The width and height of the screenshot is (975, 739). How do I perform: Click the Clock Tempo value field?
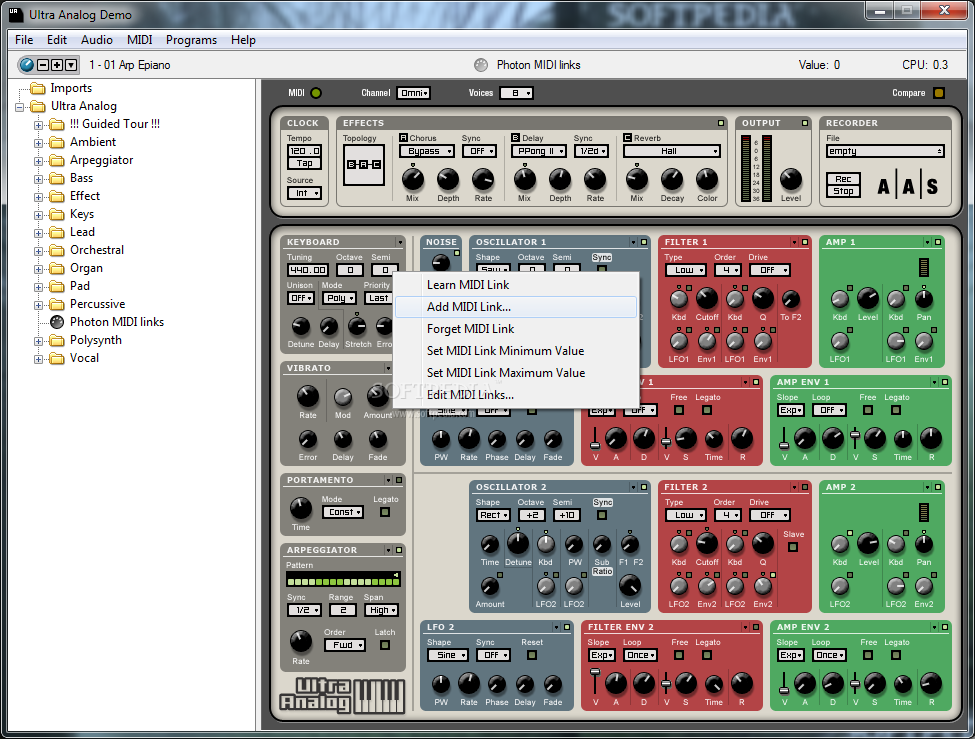(x=304, y=151)
